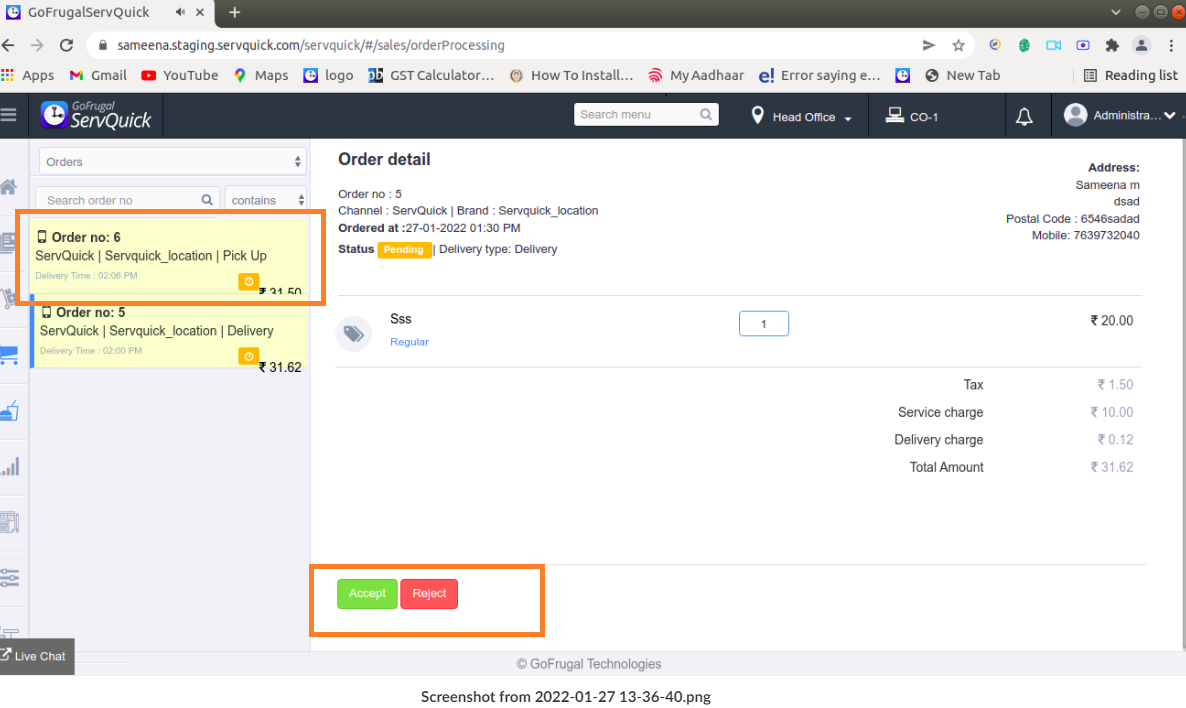Click the Total Amount ₹ 31.62 value
Screen dimensions: 1186x708
[x=1111, y=467]
